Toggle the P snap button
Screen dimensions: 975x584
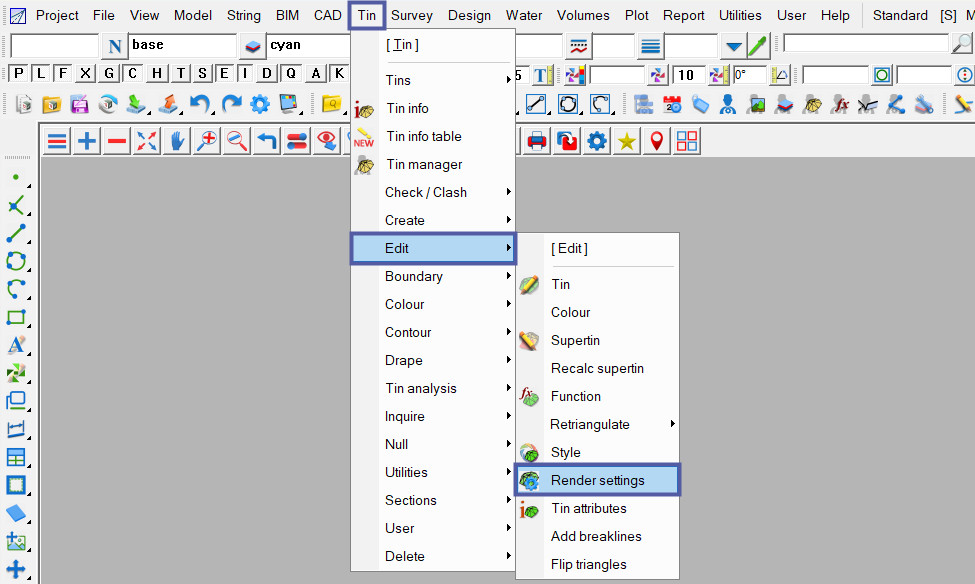18,74
